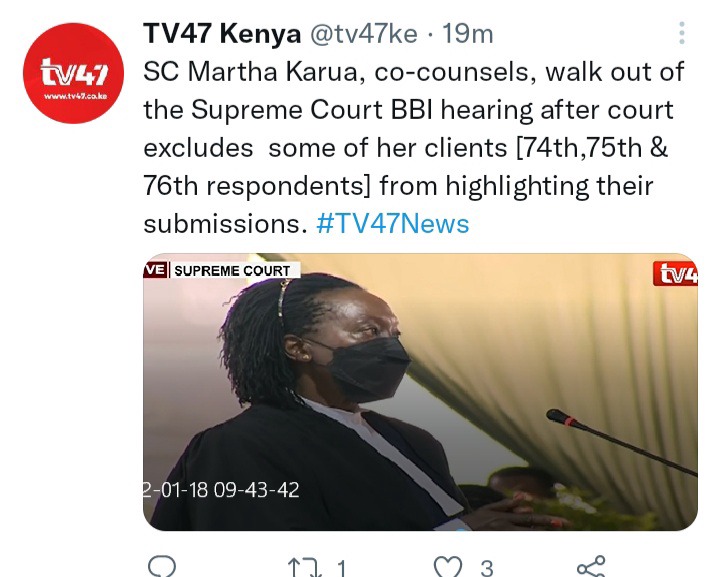
Task: Reply using the comment bubble icon
Action: pyautogui.click(x=162, y=566)
